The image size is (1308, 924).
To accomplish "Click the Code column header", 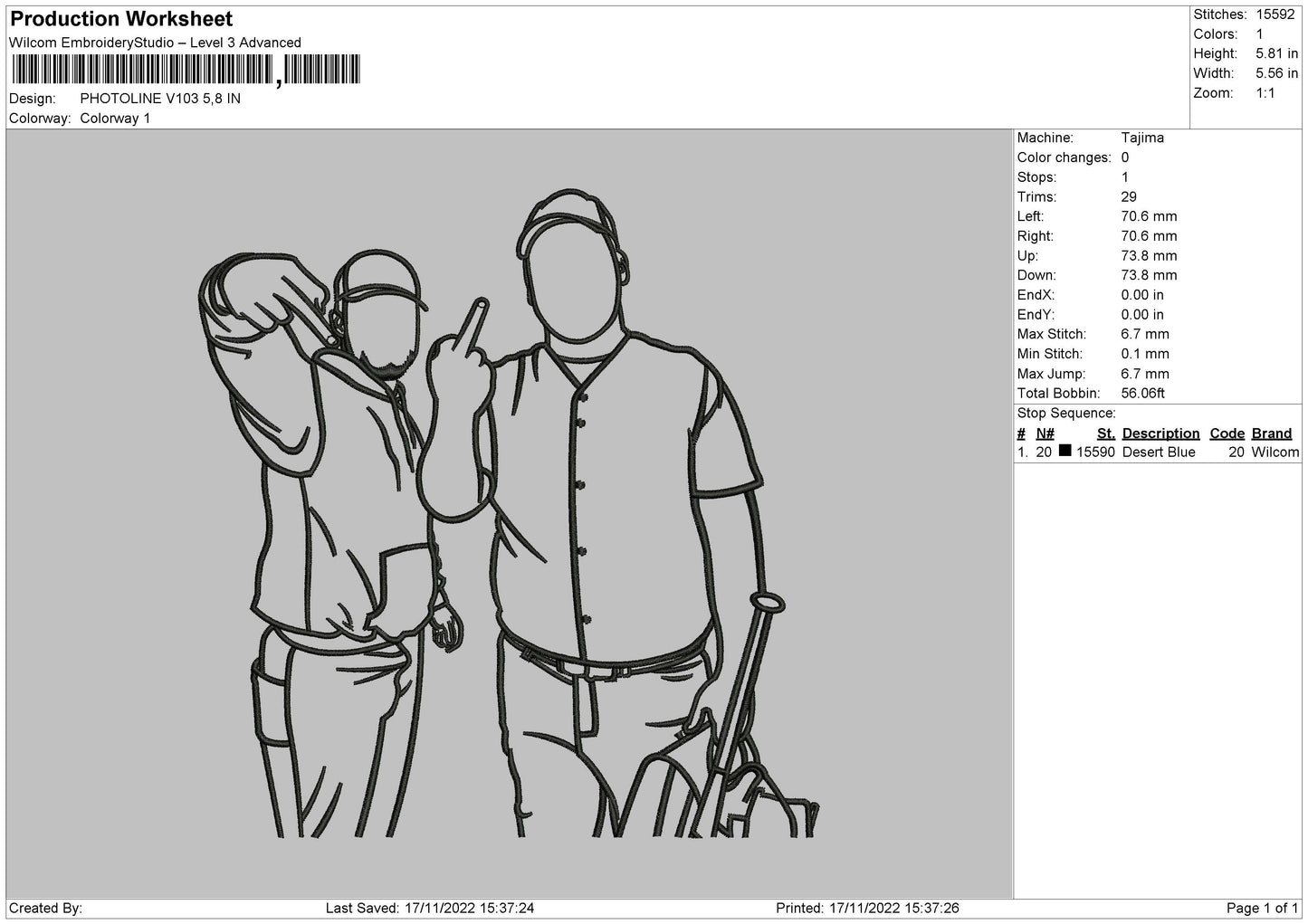I will (x=1227, y=433).
